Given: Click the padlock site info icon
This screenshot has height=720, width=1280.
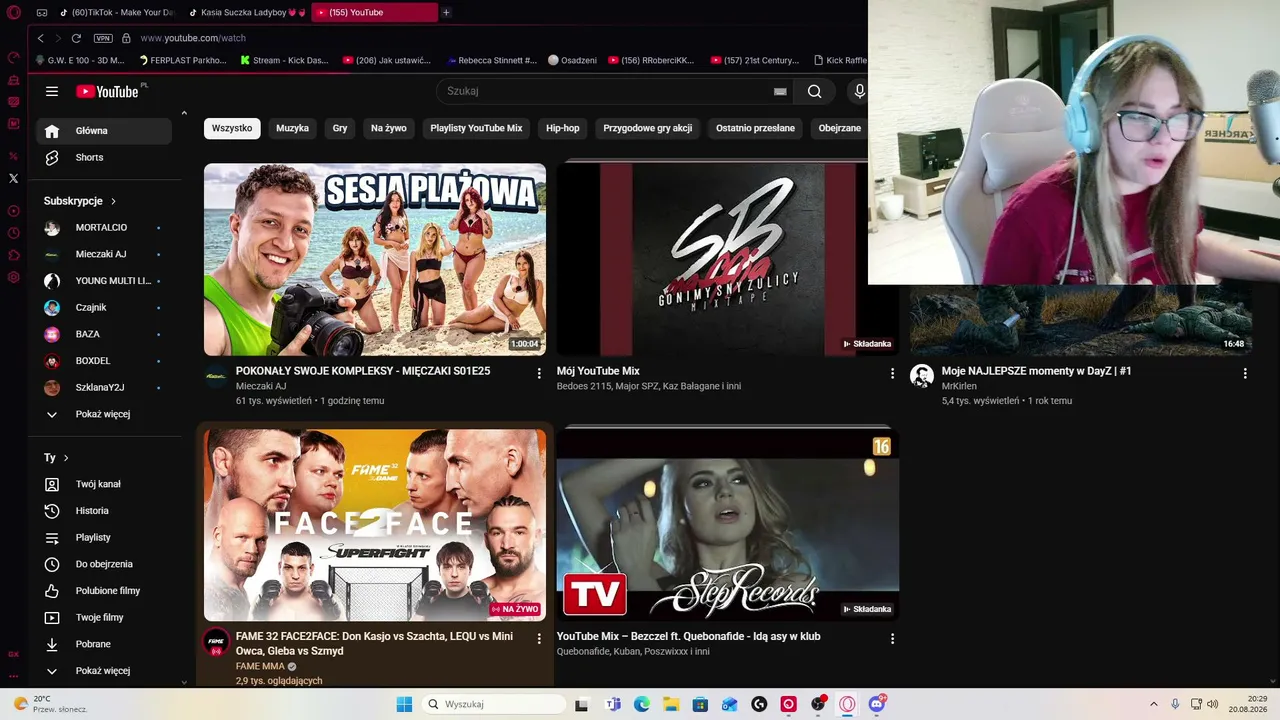Looking at the screenshot, I should click(126, 38).
